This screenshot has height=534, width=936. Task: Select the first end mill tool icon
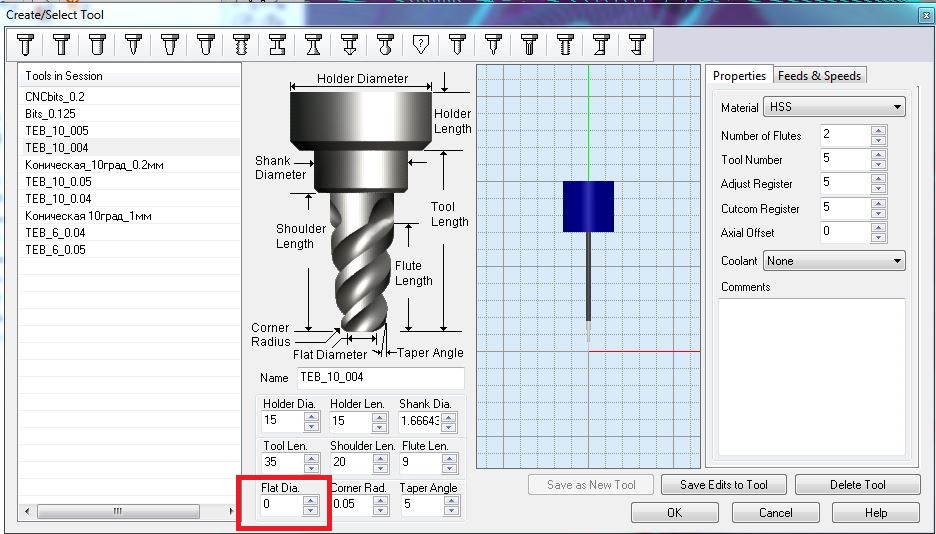[x=25, y=44]
